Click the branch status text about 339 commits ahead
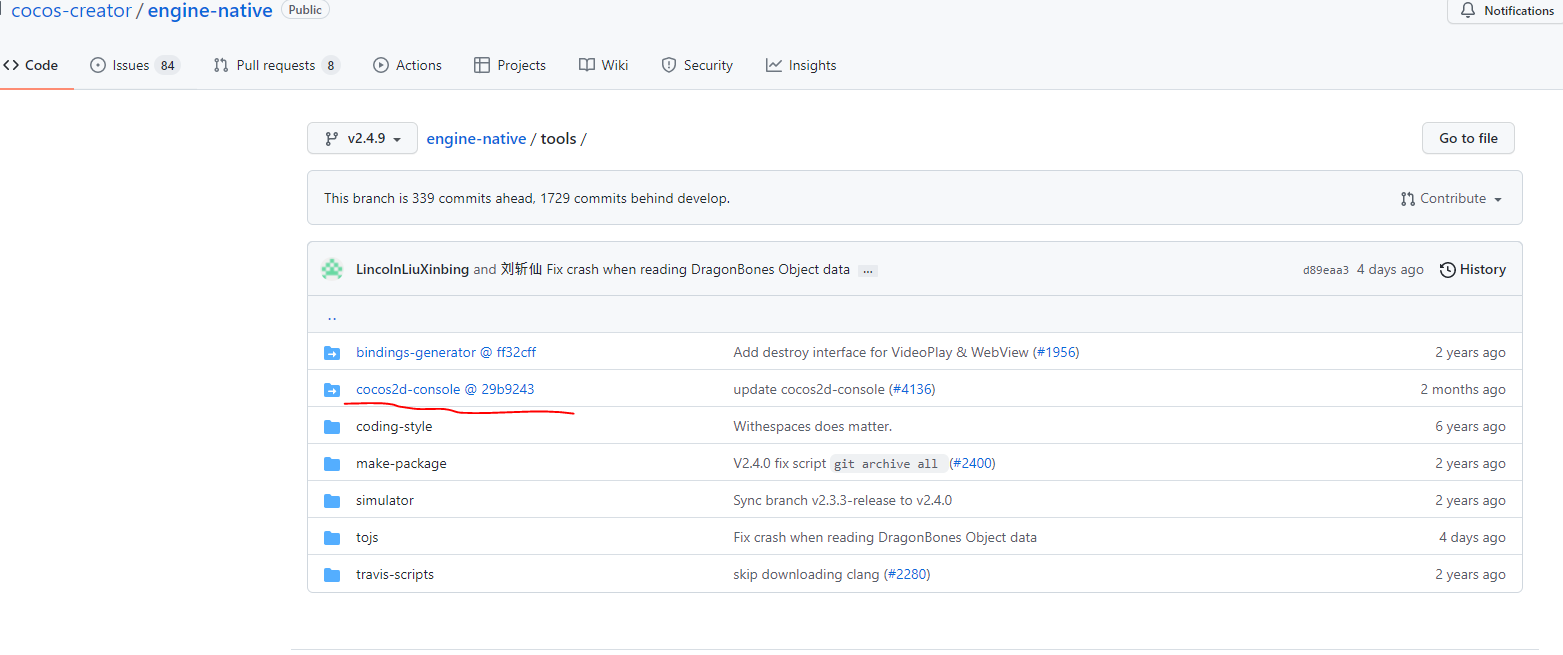1563x655 pixels. tap(527, 198)
